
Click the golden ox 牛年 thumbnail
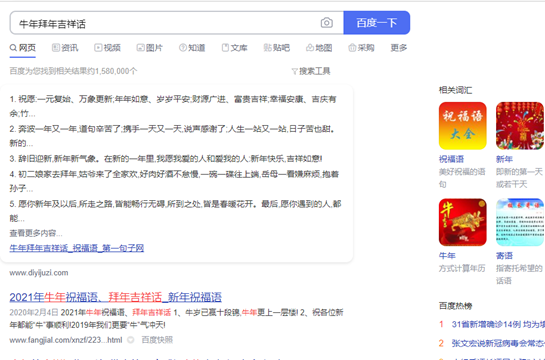(462, 222)
